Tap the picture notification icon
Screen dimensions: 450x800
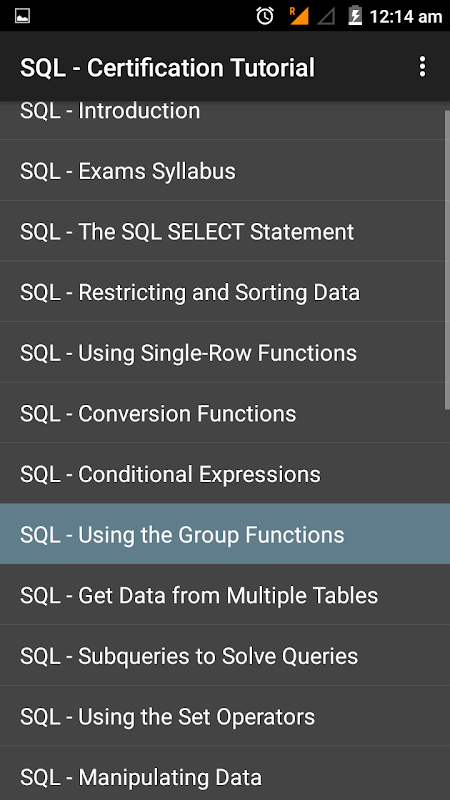coord(22,16)
